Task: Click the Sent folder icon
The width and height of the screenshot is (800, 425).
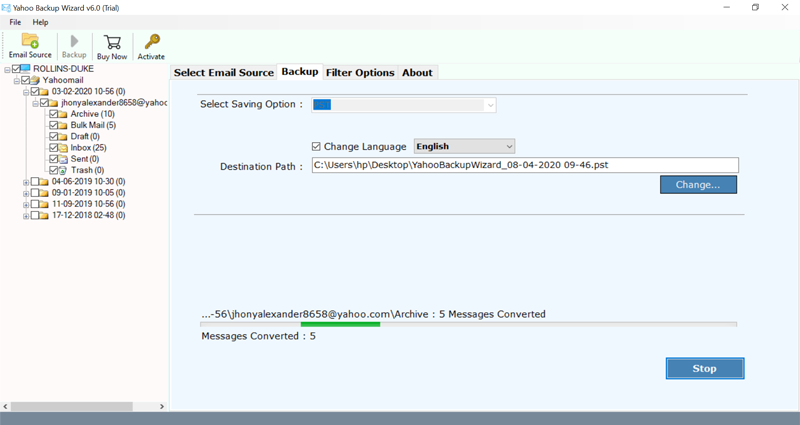Action: [63, 159]
